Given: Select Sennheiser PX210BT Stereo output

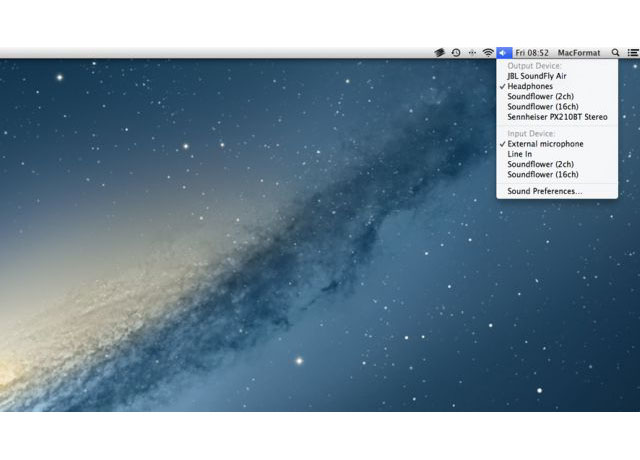Looking at the screenshot, I should 557,117.
